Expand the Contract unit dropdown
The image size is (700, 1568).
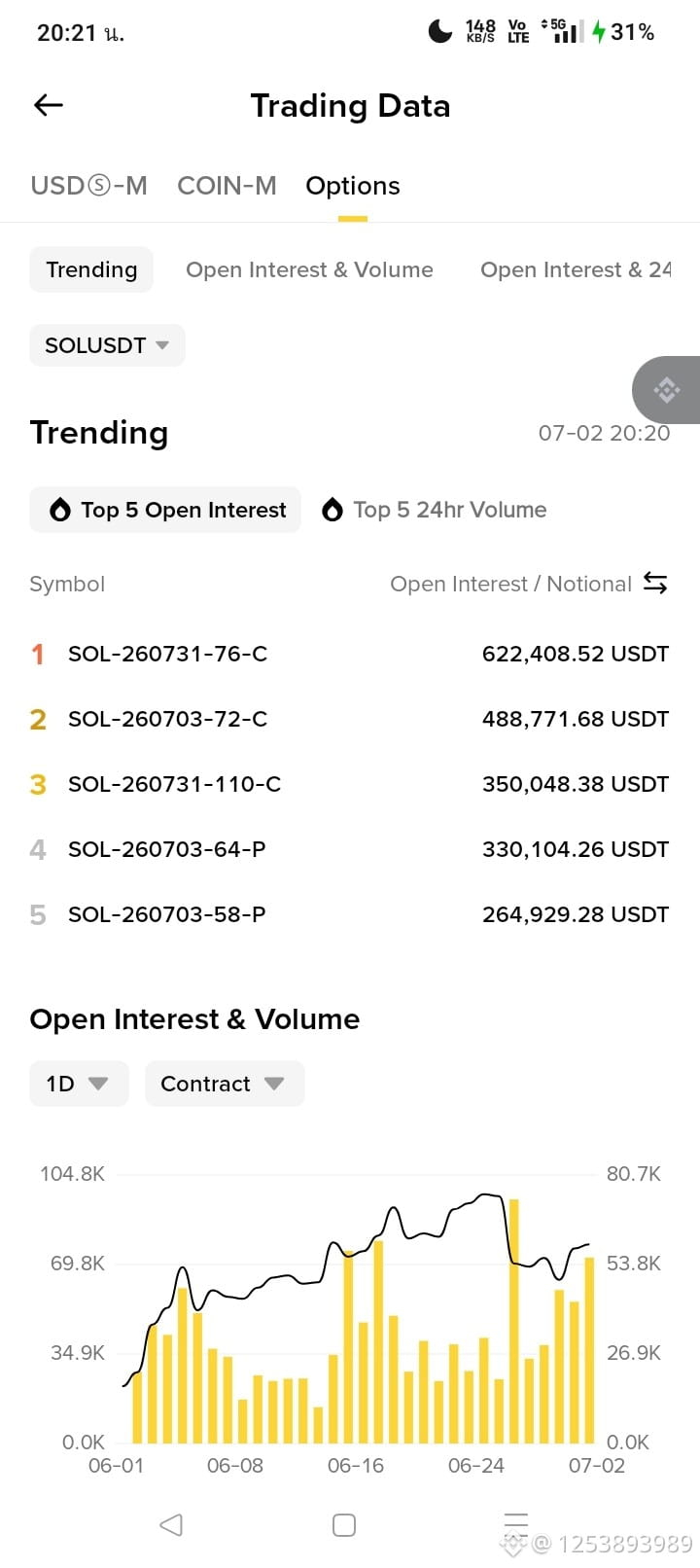[225, 1084]
